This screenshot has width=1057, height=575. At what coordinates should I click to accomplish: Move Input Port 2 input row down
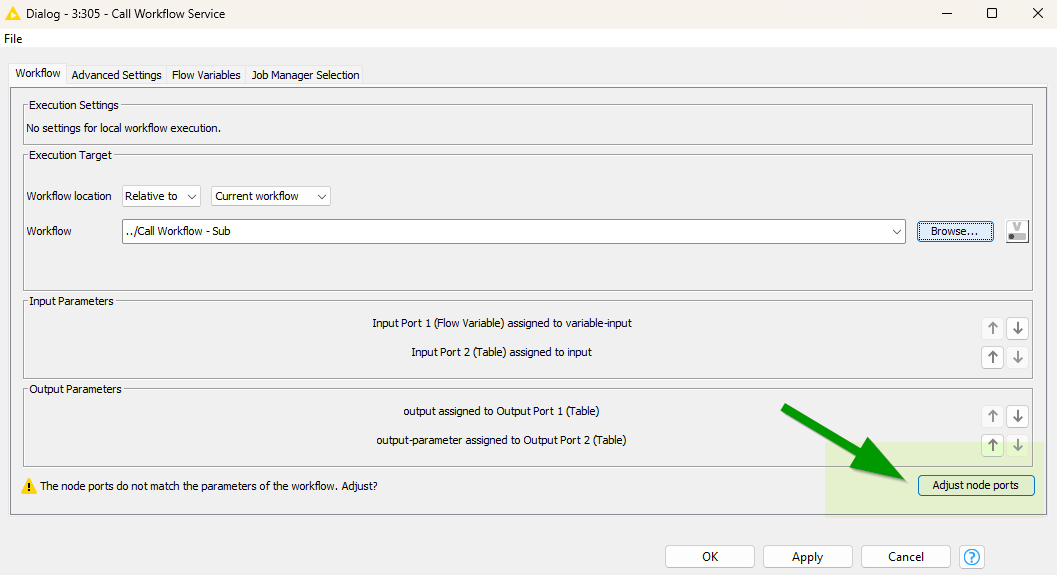coord(1018,357)
